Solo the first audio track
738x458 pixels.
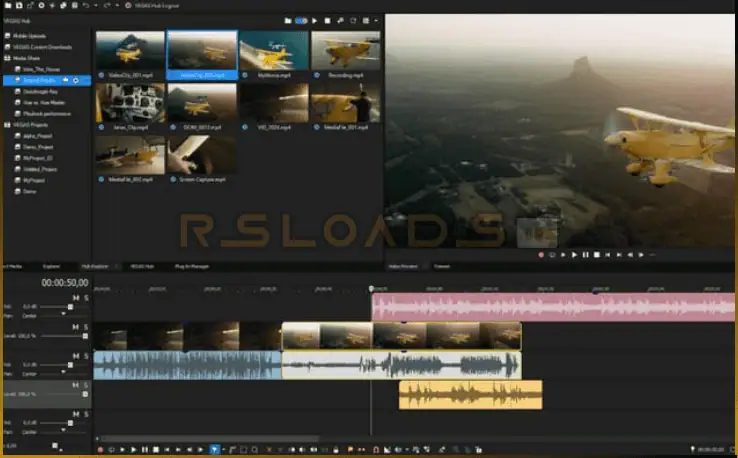tap(86, 297)
